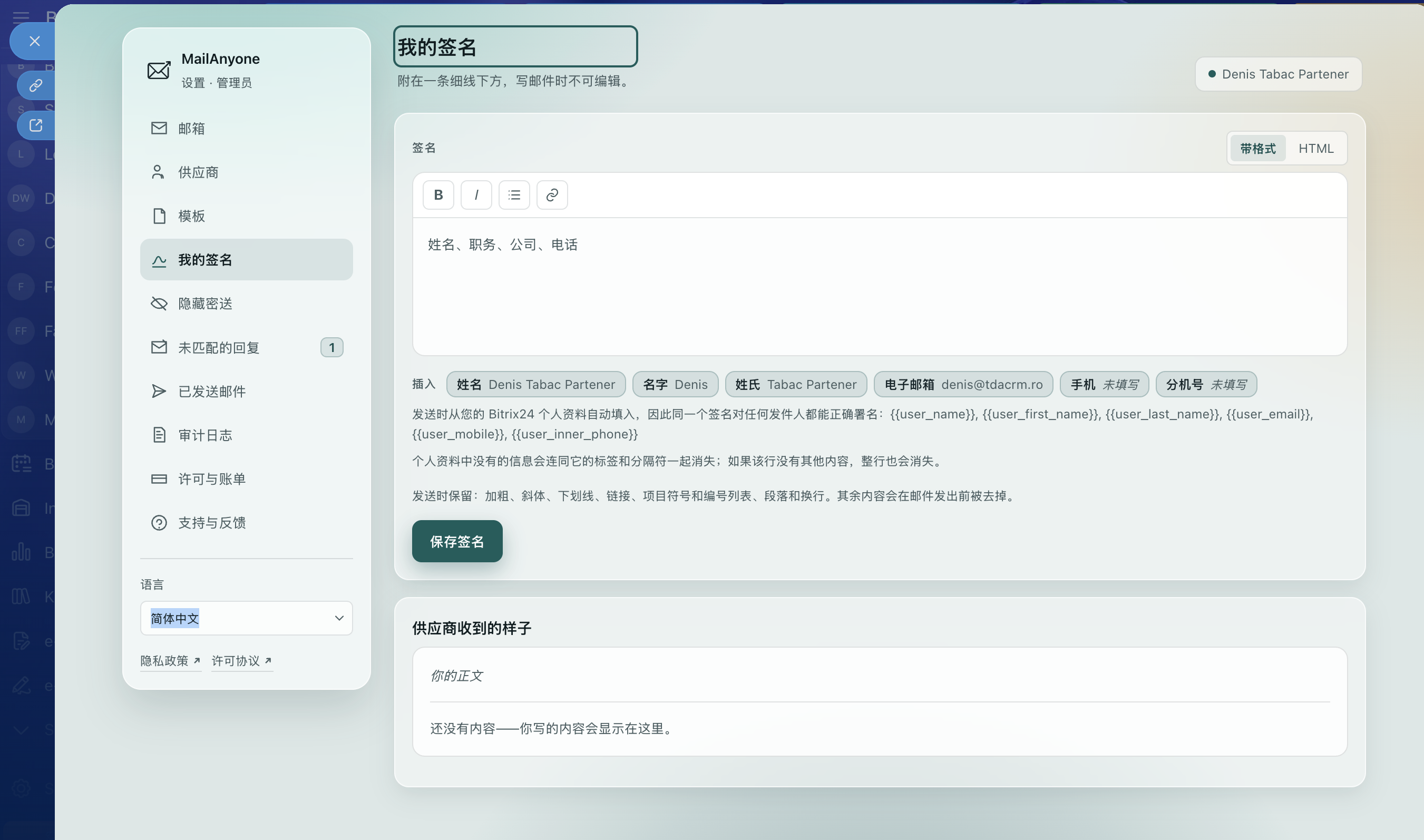Click the 附在一条细线下方 subtitle text
This screenshot has height=840, width=1424.
(x=515, y=81)
